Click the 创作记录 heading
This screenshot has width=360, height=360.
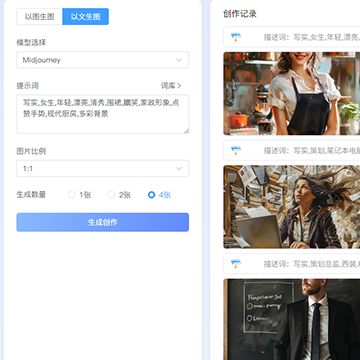(240, 14)
